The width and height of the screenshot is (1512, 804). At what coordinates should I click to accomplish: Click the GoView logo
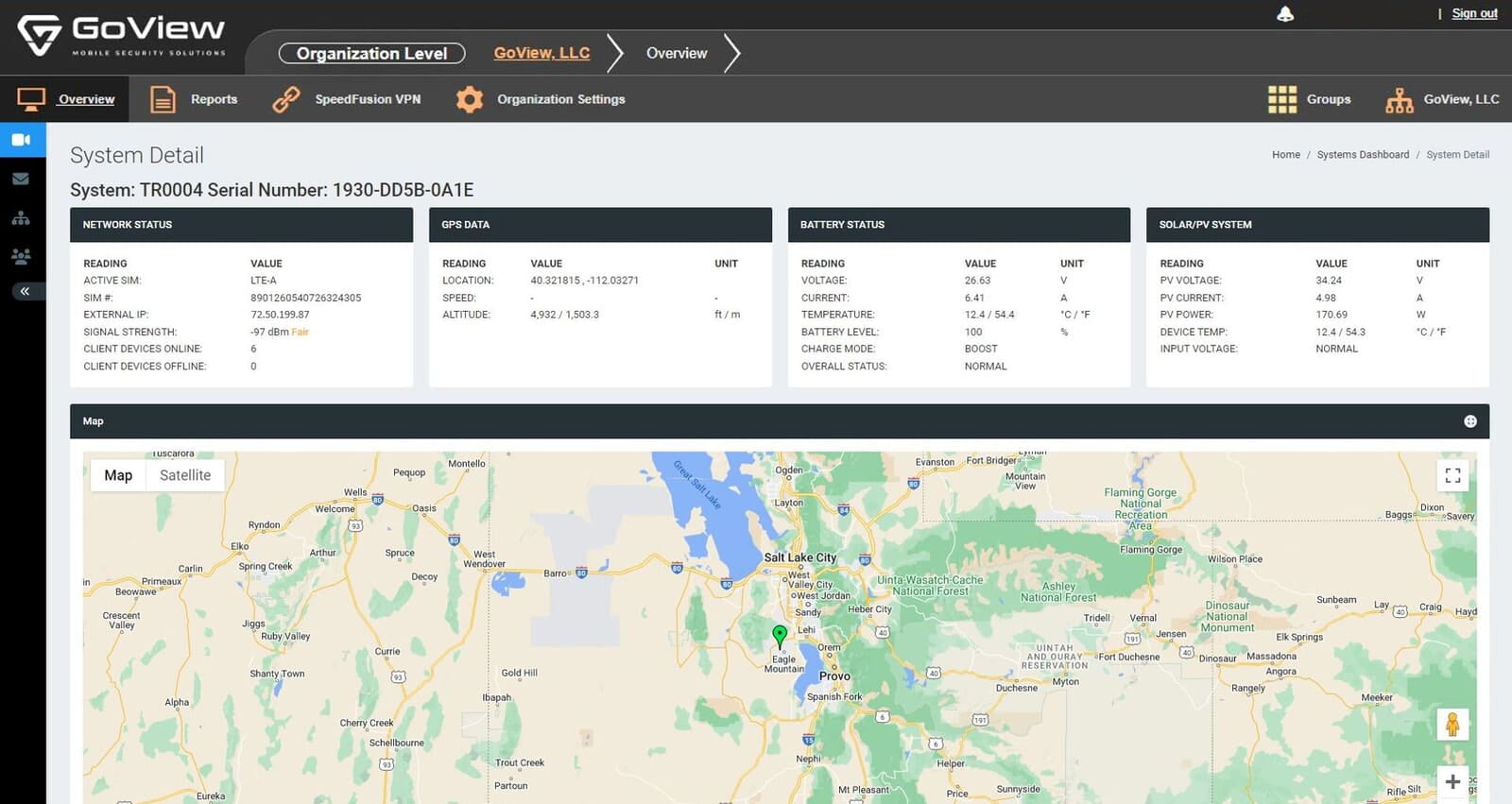(122, 36)
